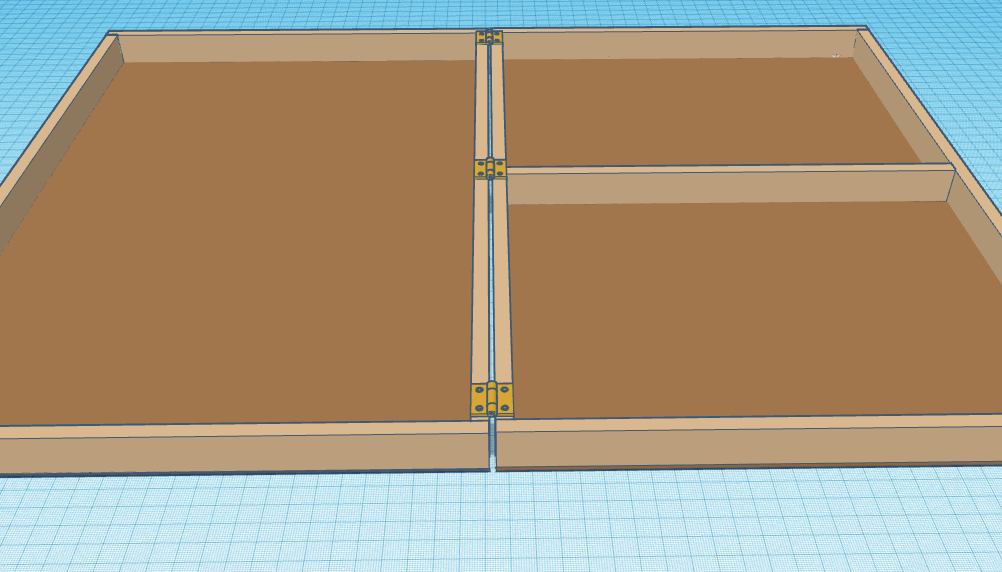The image size is (1002, 572).
Task: Click the middle hinge on the center seam
Action: 490,168
